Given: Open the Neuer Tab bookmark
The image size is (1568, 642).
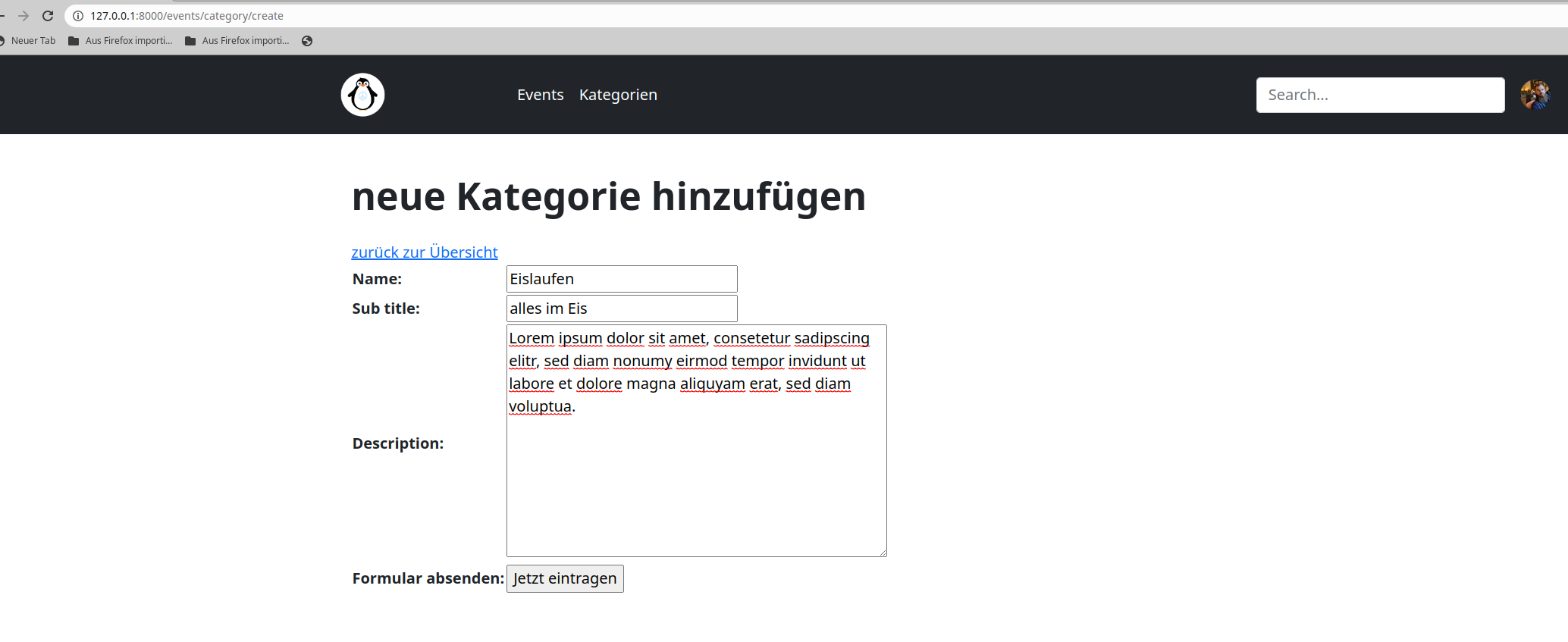Looking at the screenshot, I should (x=30, y=41).
